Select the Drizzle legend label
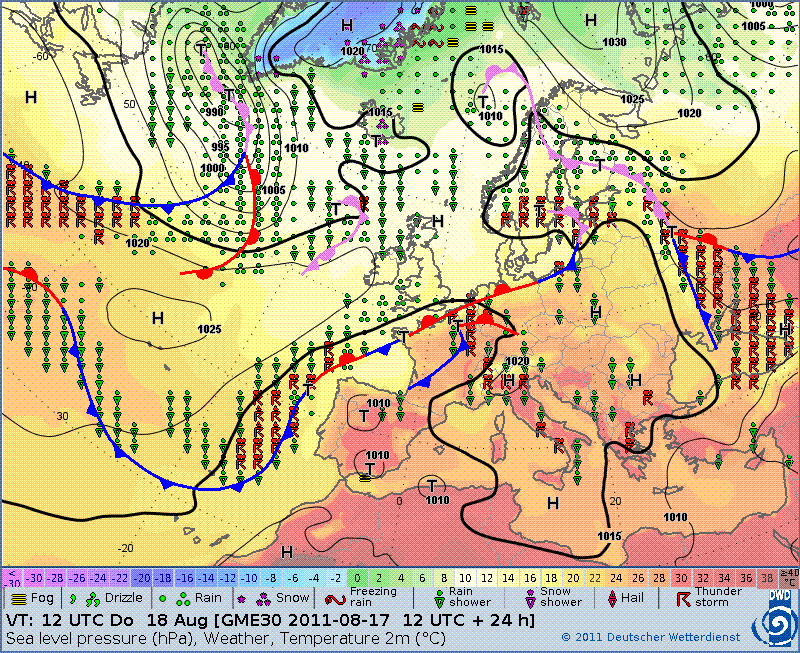 coord(123,598)
